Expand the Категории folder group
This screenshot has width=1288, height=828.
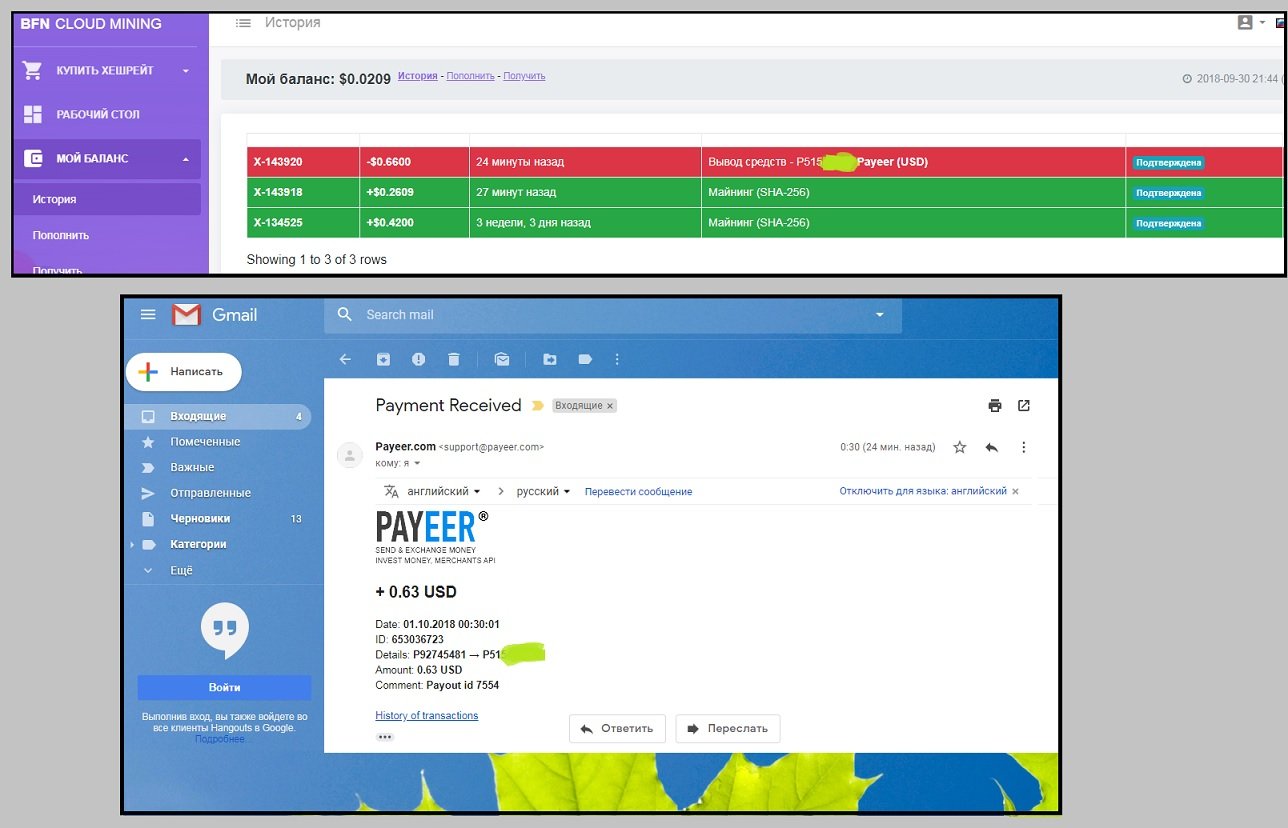click(x=132, y=545)
